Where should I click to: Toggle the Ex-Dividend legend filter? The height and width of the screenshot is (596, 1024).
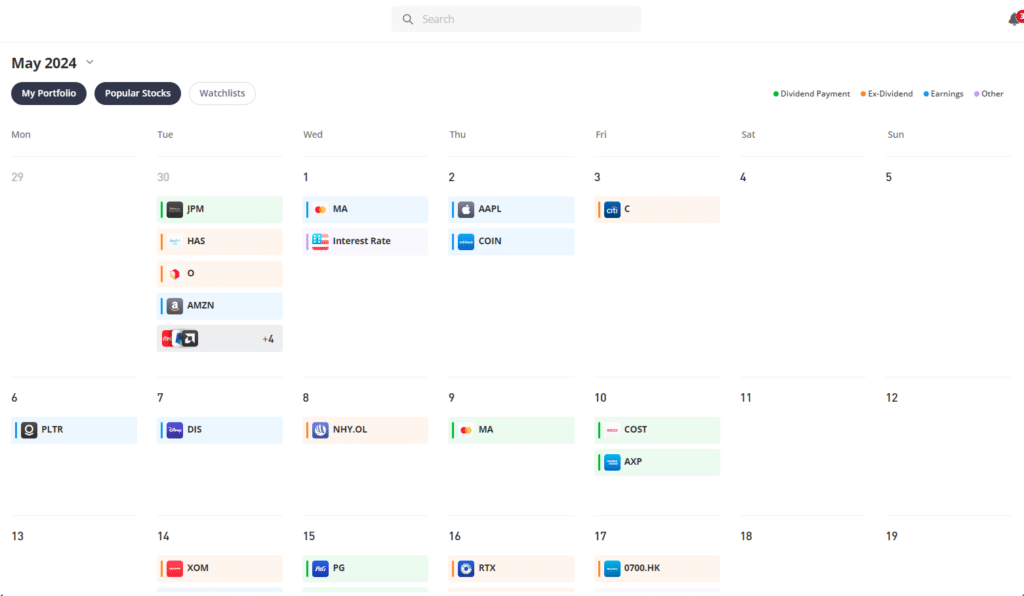click(887, 93)
